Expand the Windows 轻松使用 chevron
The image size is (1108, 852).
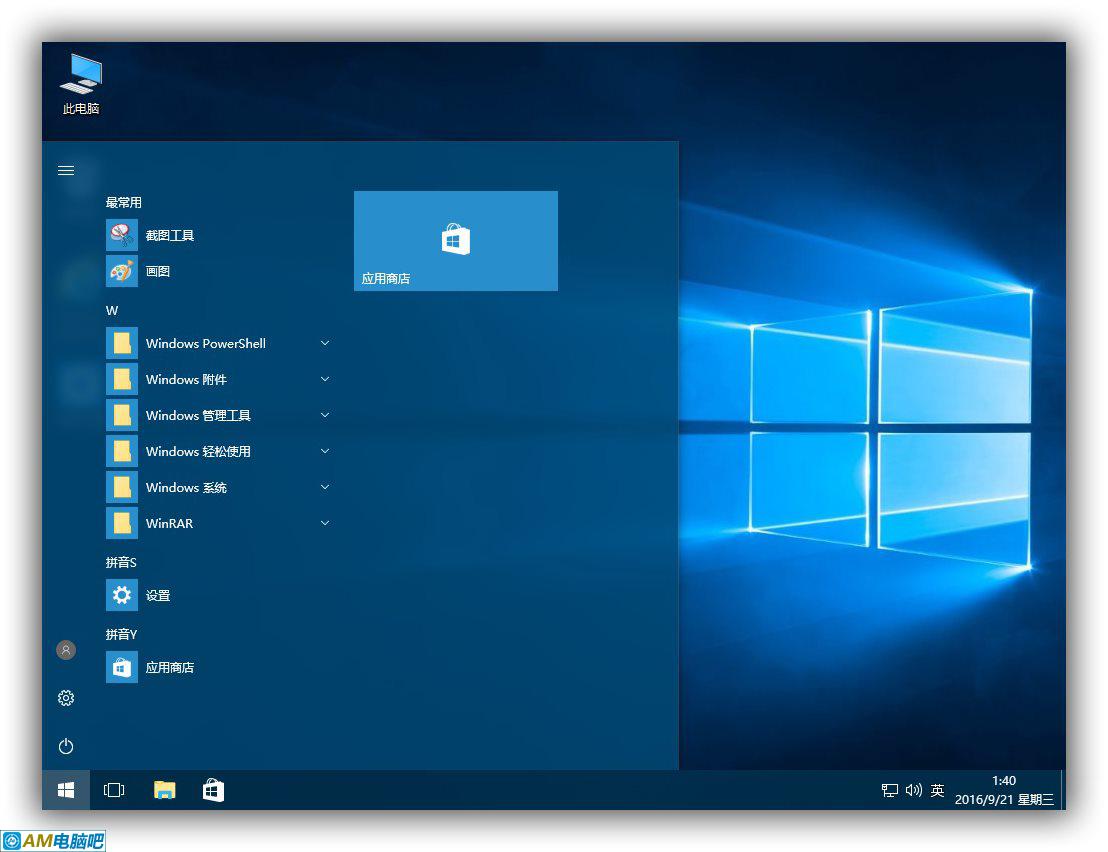[x=325, y=451]
